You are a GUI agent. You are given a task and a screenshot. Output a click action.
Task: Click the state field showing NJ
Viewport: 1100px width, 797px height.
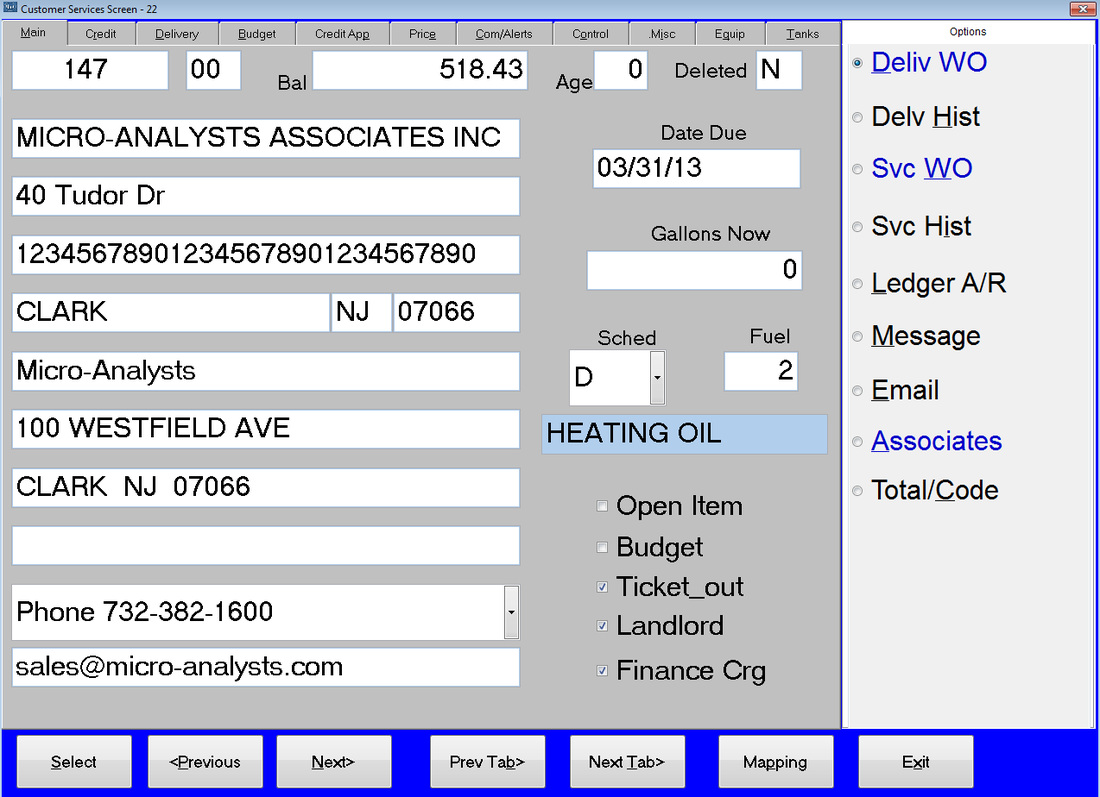(361, 312)
